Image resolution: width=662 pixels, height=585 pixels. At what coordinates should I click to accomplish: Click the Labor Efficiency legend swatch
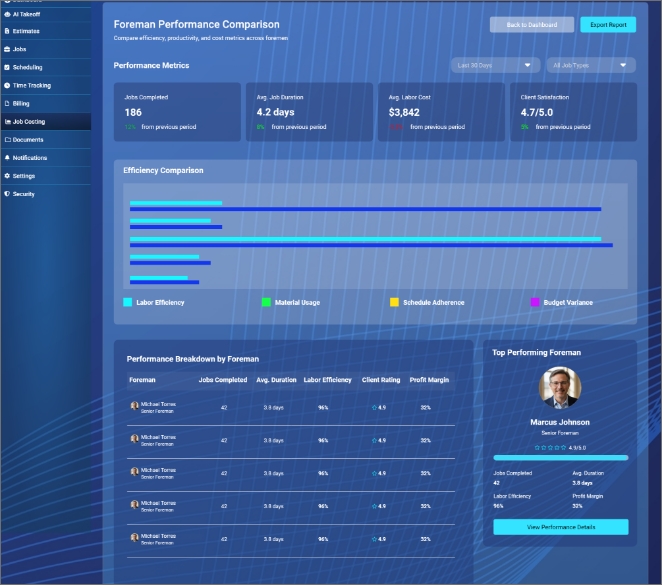128,302
